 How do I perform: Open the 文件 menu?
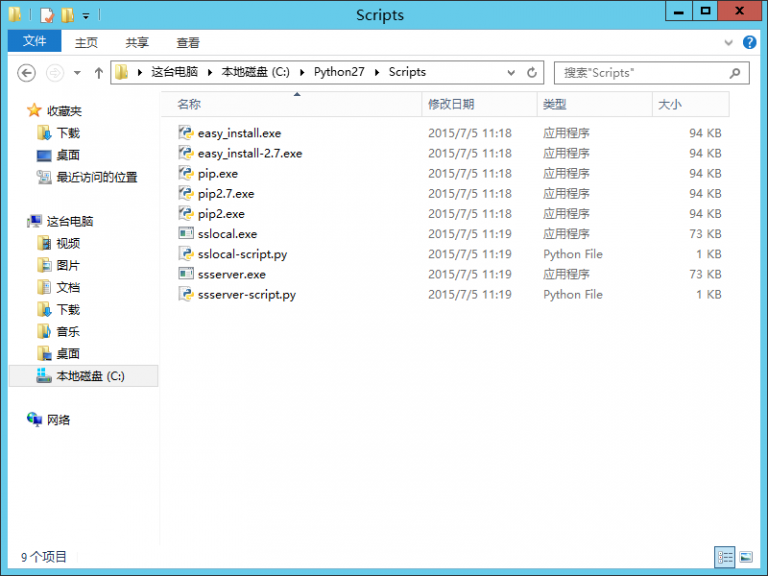click(34, 42)
